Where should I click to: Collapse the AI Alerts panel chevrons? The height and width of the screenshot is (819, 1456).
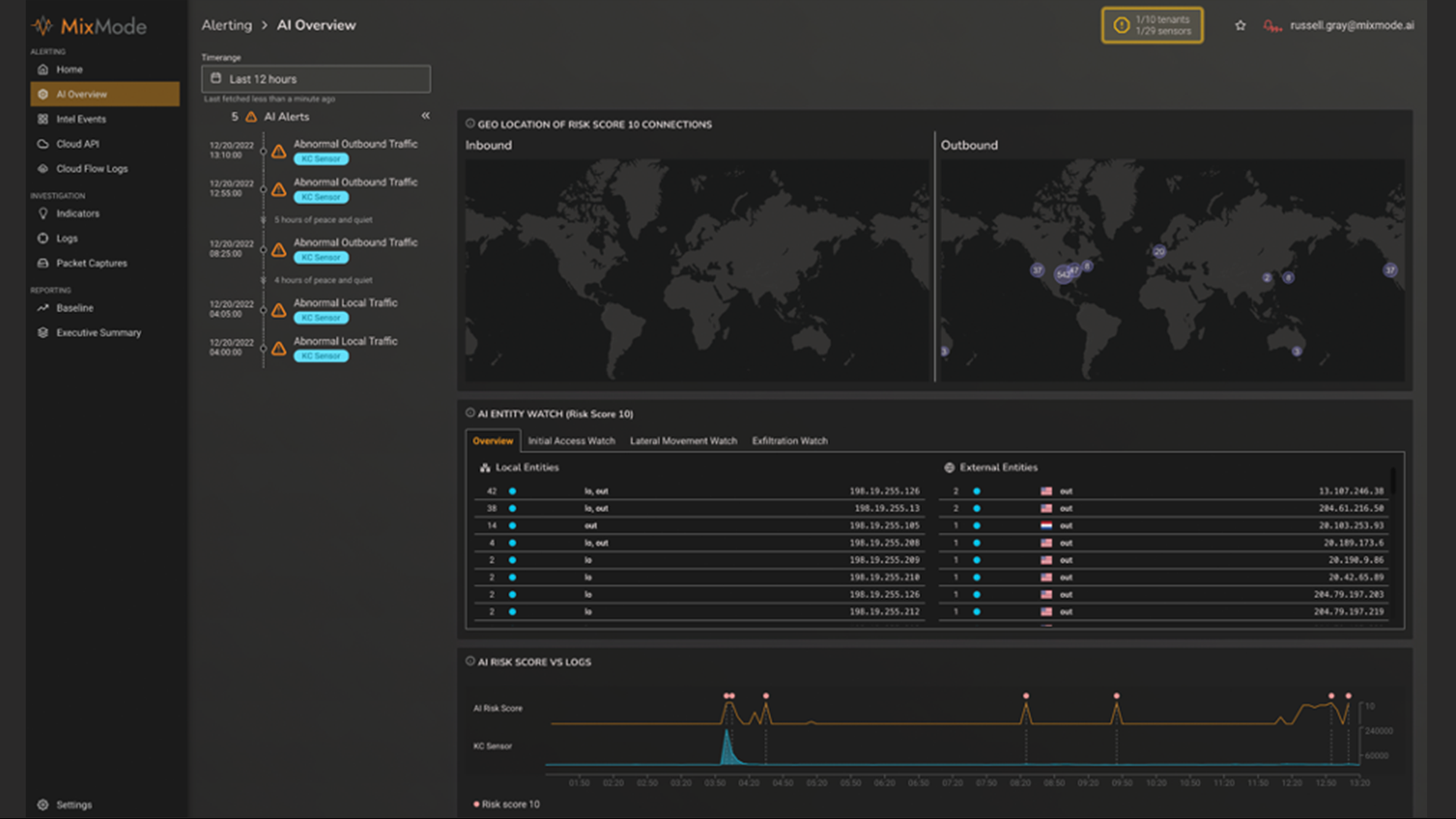425,116
